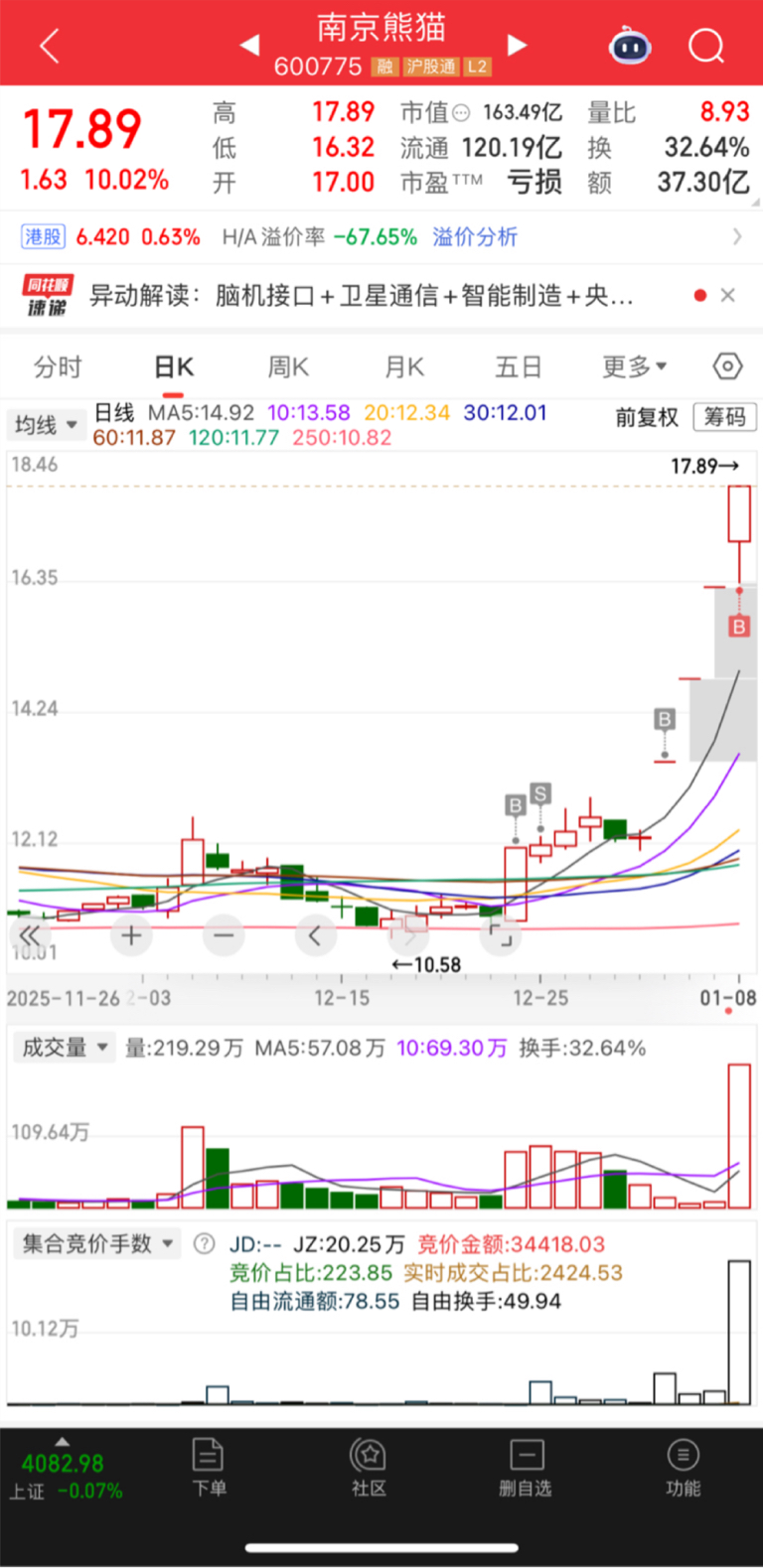
Task: Read the 异动解读 news headline
Action: coord(361,296)
